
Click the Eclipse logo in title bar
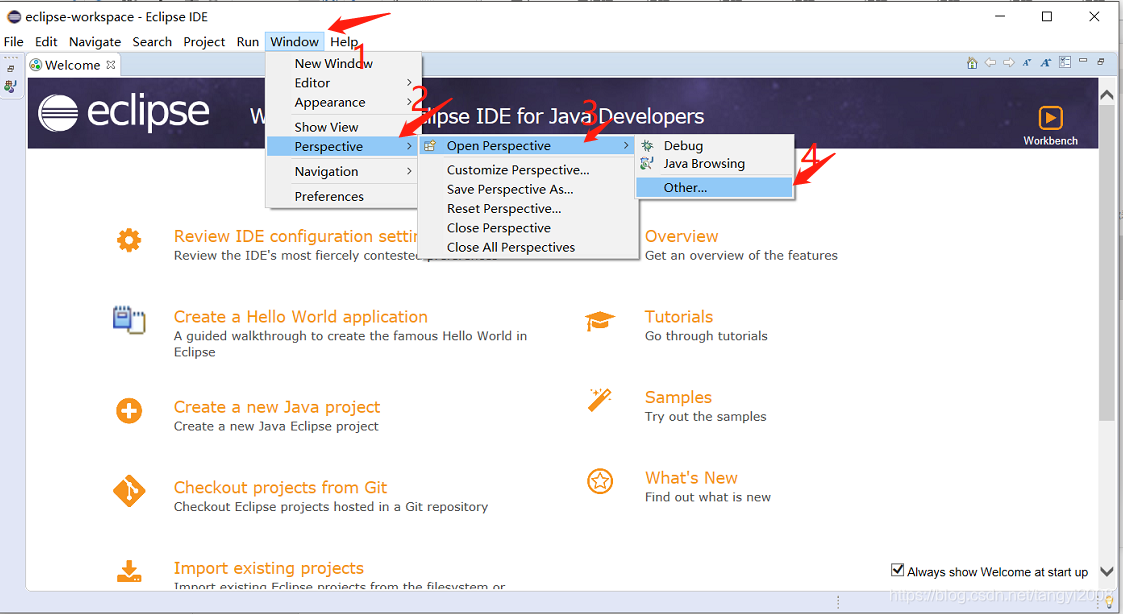14,16
